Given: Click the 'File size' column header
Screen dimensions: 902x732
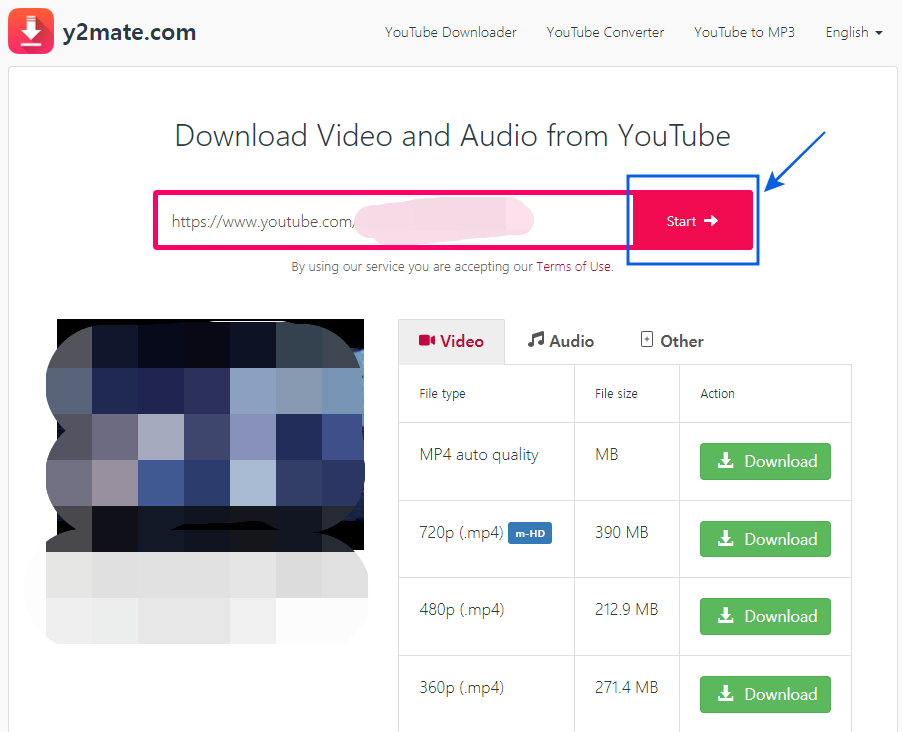Looking at the screenshot, I should click(616, 394).
